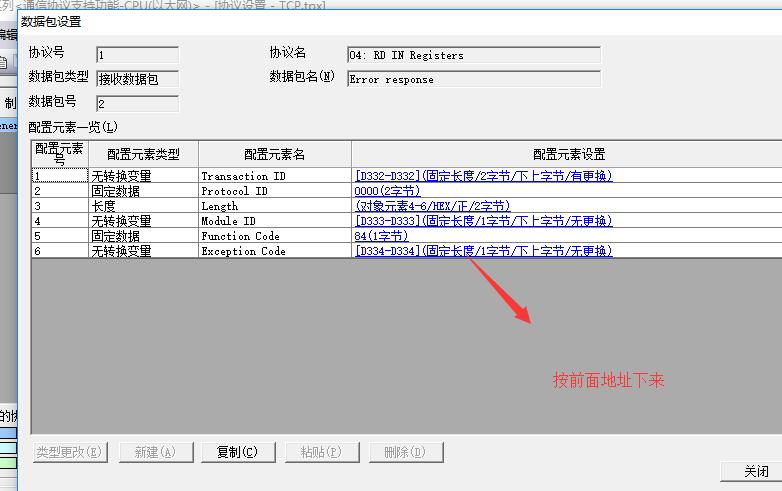The height and width of the screenshot is (491, 782).
Task: Click the 协议名 04: RD IN Registers field
Action: click(474, 55)
